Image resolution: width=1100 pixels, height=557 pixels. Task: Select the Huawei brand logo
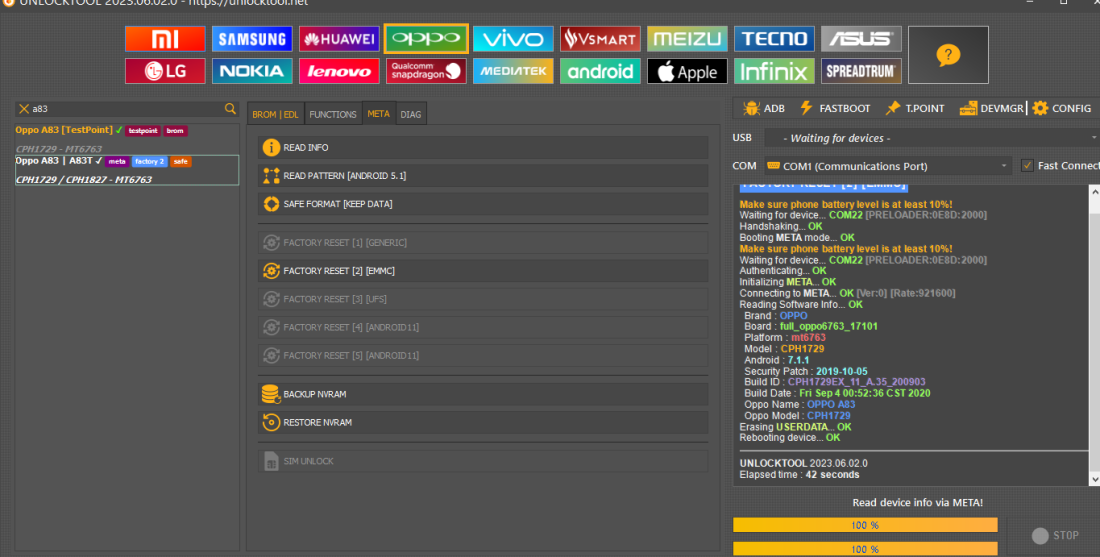(x=339, y=39)
